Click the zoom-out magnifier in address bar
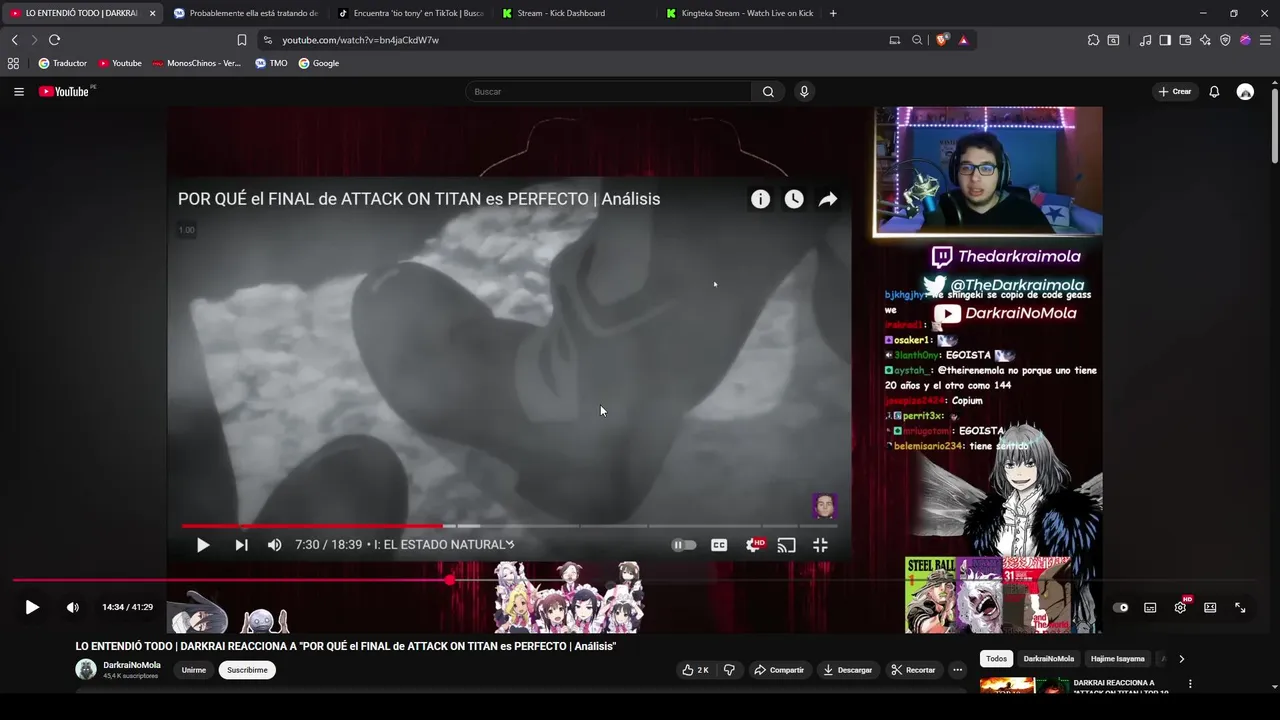The width and height of the screenshot is (1280, 720). 917,40
